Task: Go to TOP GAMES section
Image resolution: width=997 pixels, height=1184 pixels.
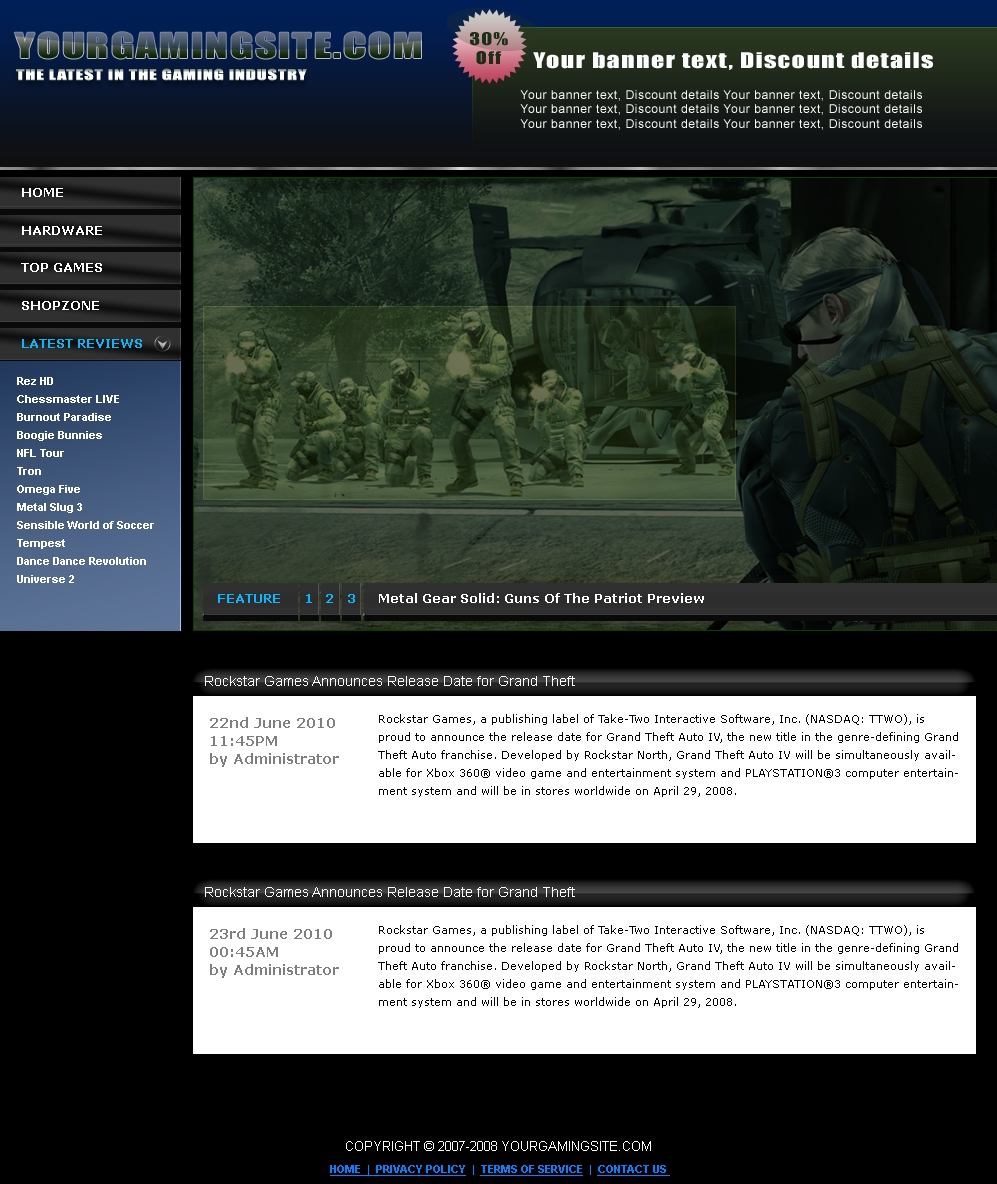Action: [x=91, y=268]
